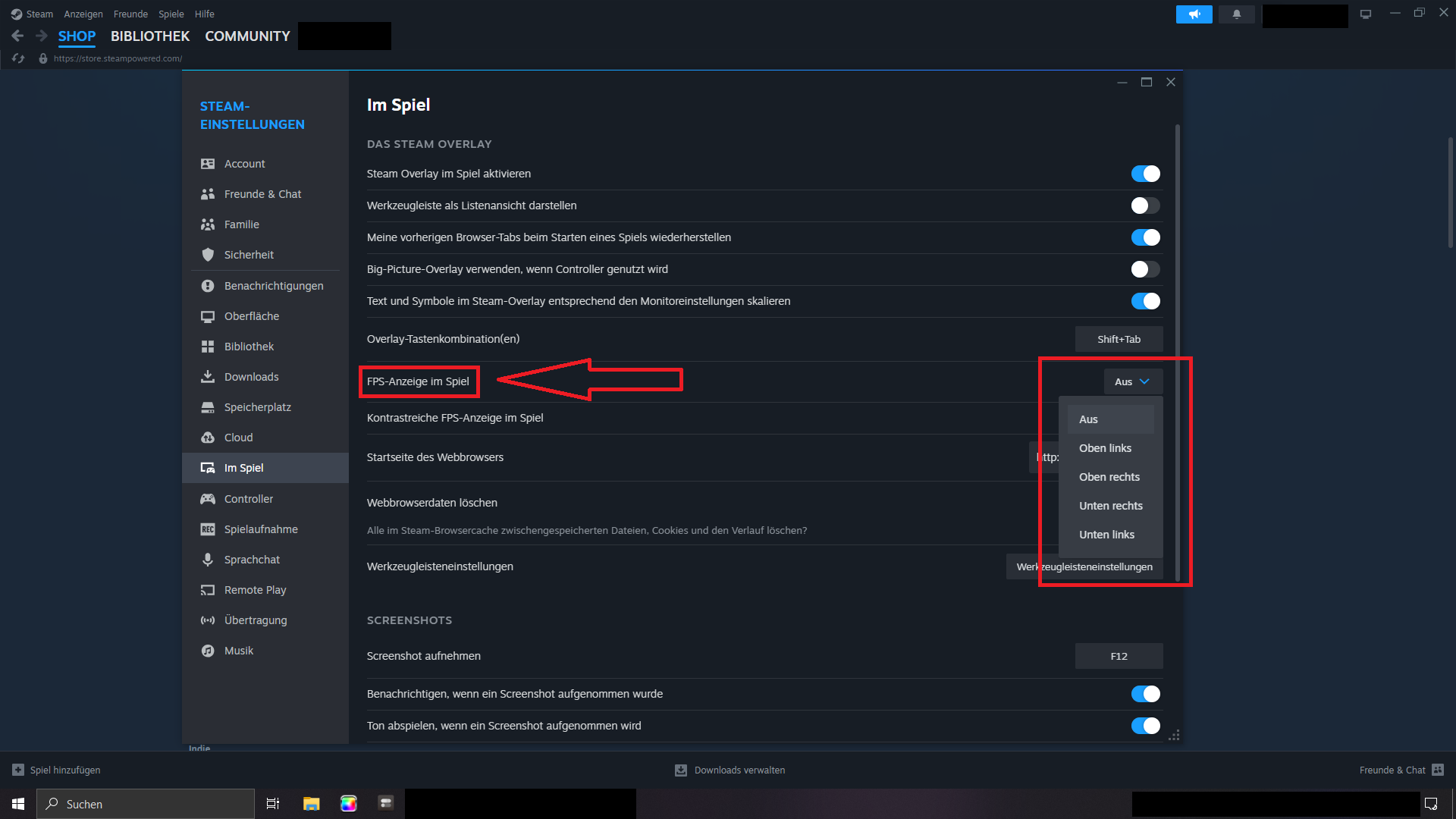Select the Musik note icon
Image resolution: width=1456 pixels, height=819 pixels.
coord(208,651)
